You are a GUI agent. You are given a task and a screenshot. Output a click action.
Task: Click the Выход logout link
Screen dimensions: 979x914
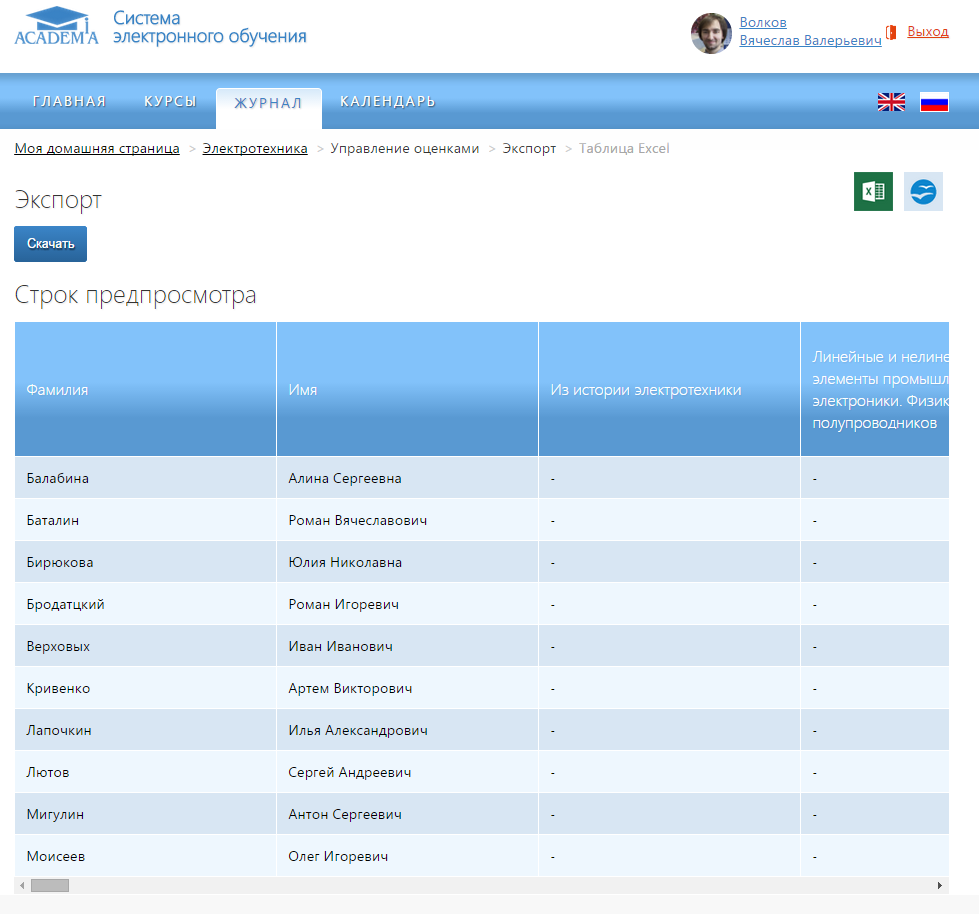point(927,32)
